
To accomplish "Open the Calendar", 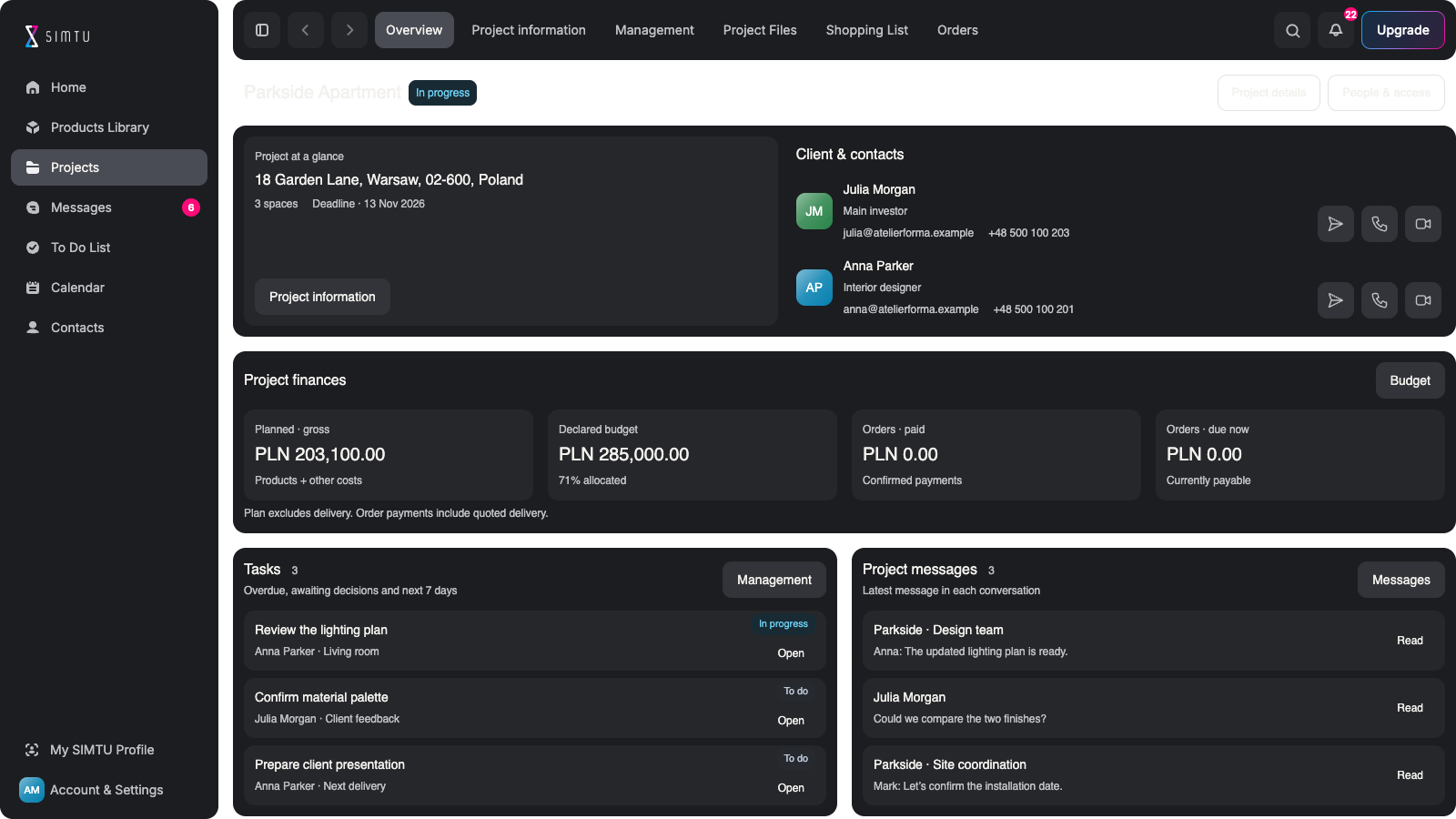I will (109, 288).
